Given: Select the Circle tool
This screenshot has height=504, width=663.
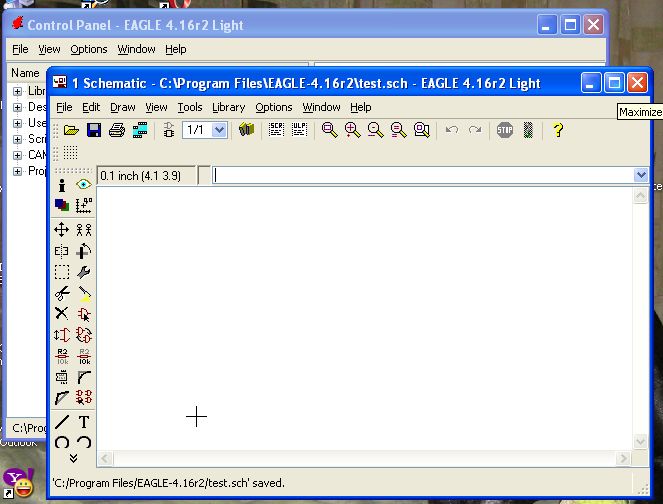Looking at the screenshot, I should (x=62, y=442).
